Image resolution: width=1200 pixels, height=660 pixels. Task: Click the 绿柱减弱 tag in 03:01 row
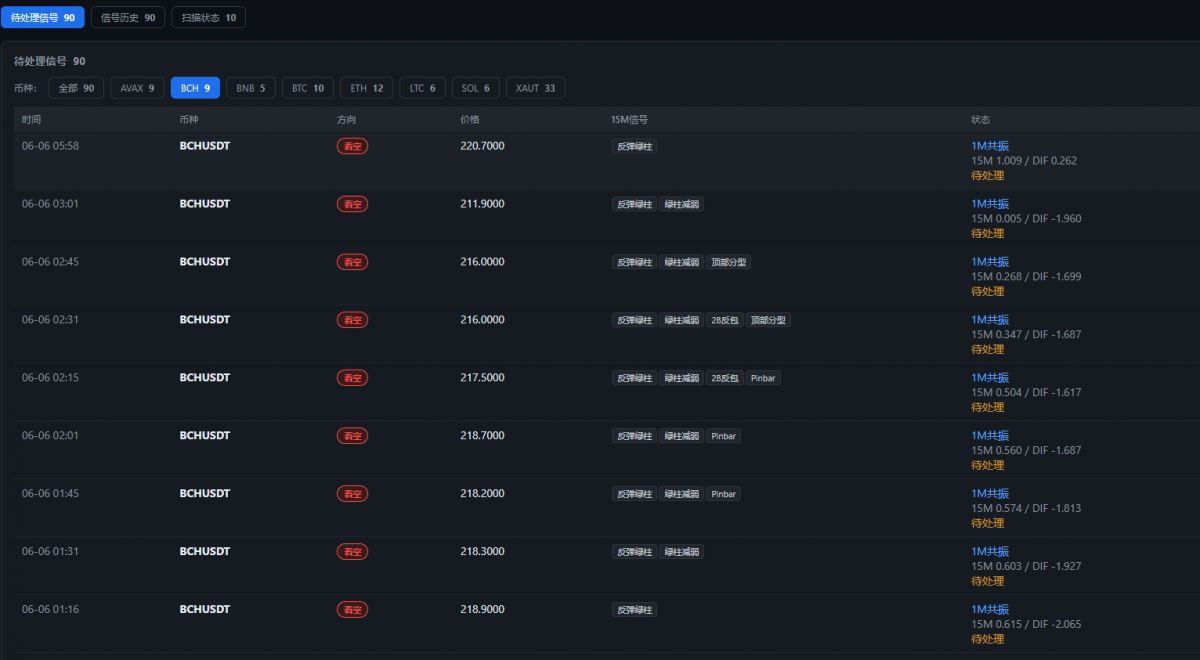(681, 204)
